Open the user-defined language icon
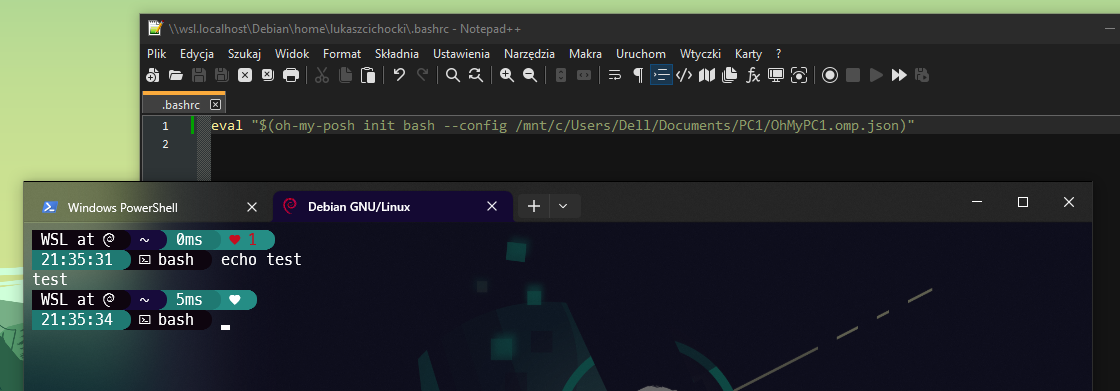The height and width of the screenshot is (391, 1120). pos(684,75)
